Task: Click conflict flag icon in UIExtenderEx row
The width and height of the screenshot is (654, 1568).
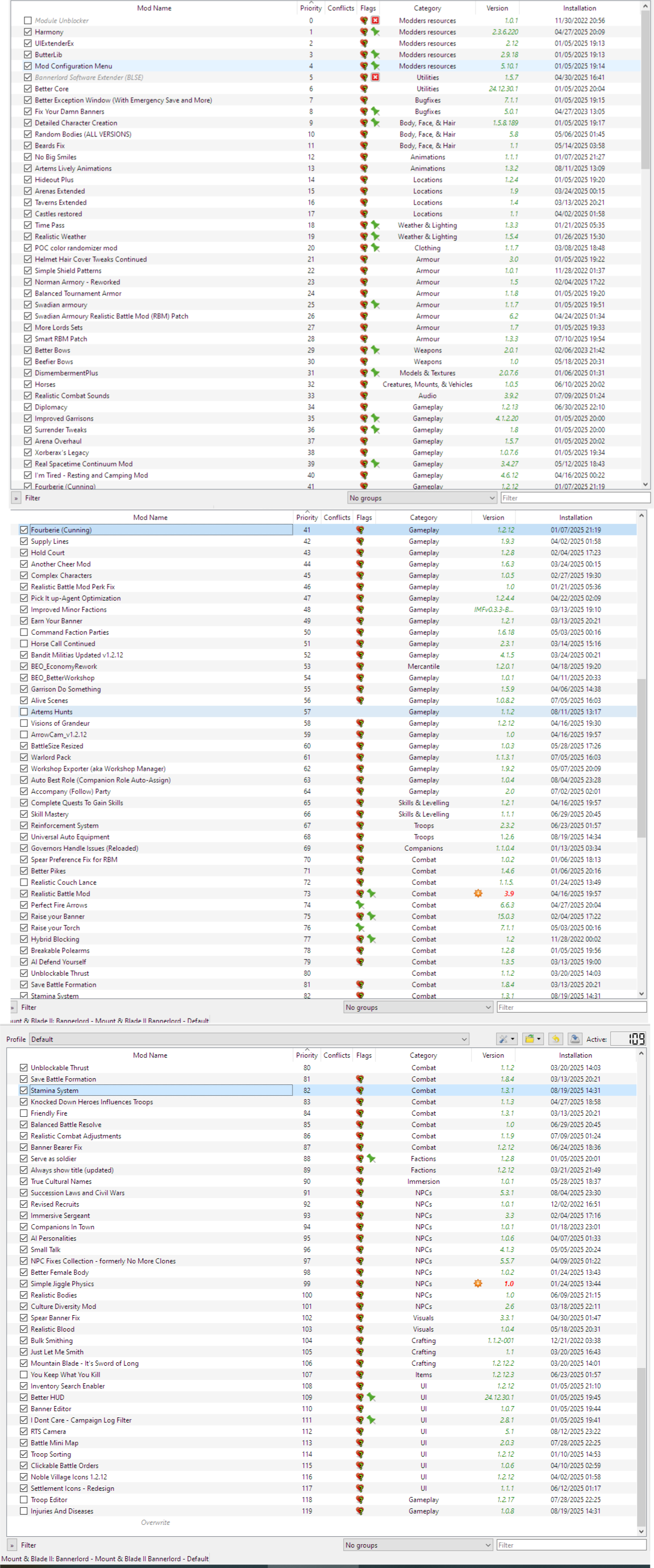Action: [364, 43]
